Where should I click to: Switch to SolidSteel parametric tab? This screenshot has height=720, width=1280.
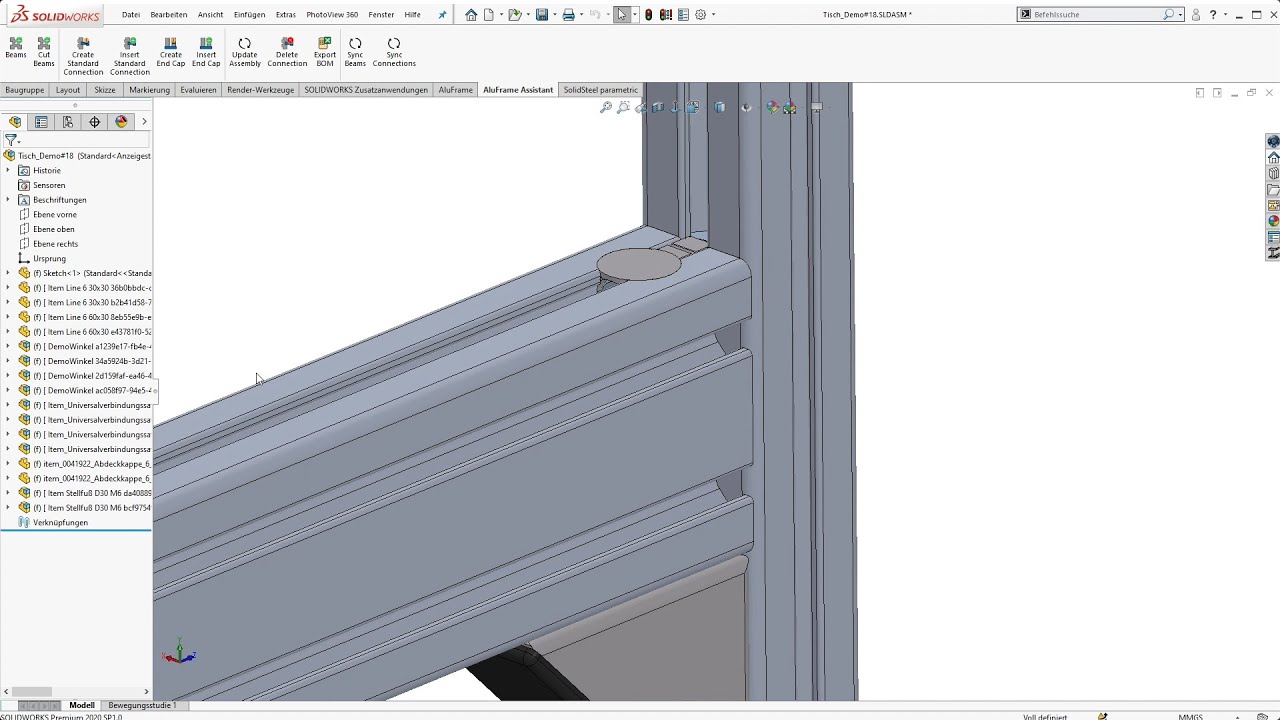(600, 90)
